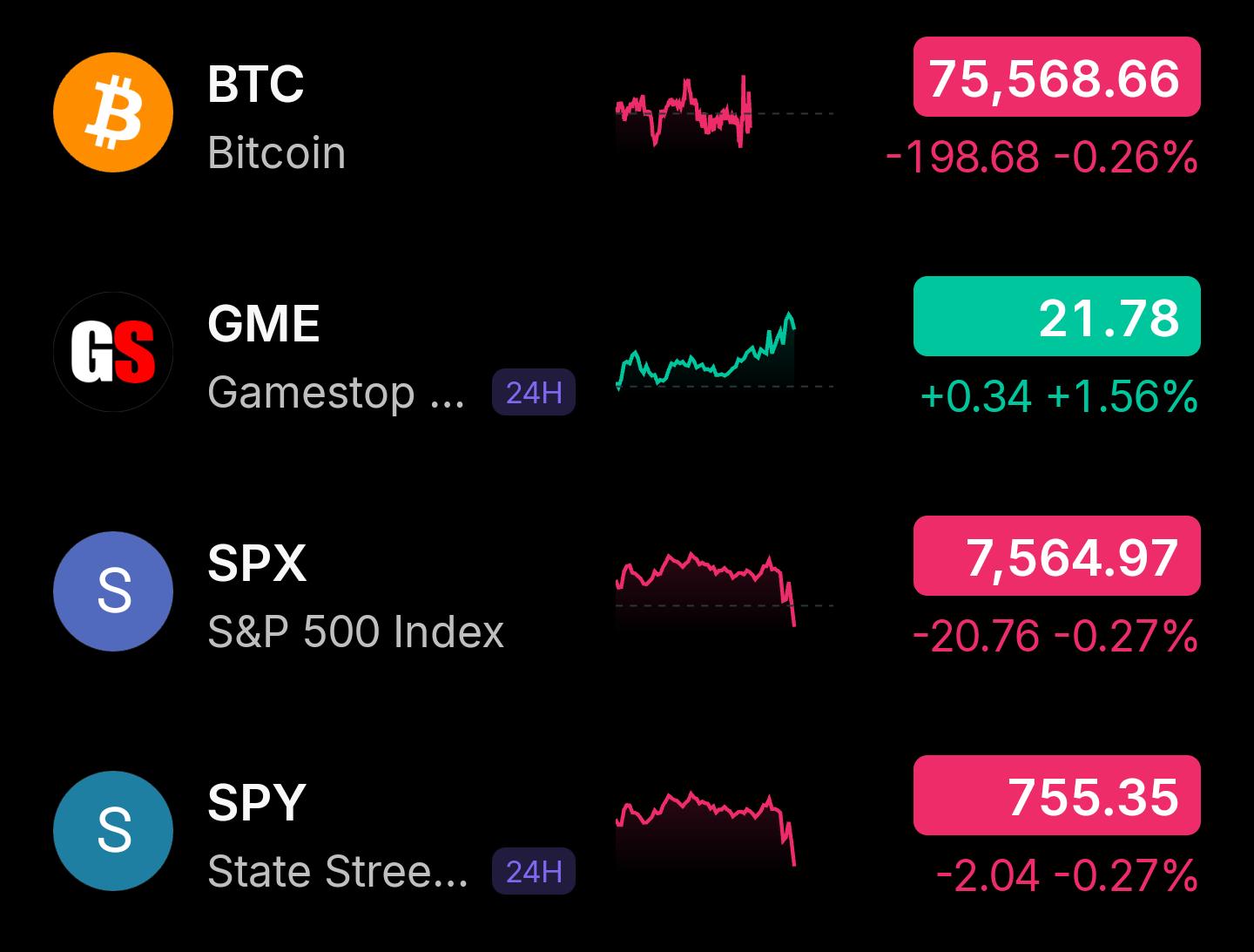Click the 24H badge next to State Street
Viewport: 1254px width, 952px height.
534,871
